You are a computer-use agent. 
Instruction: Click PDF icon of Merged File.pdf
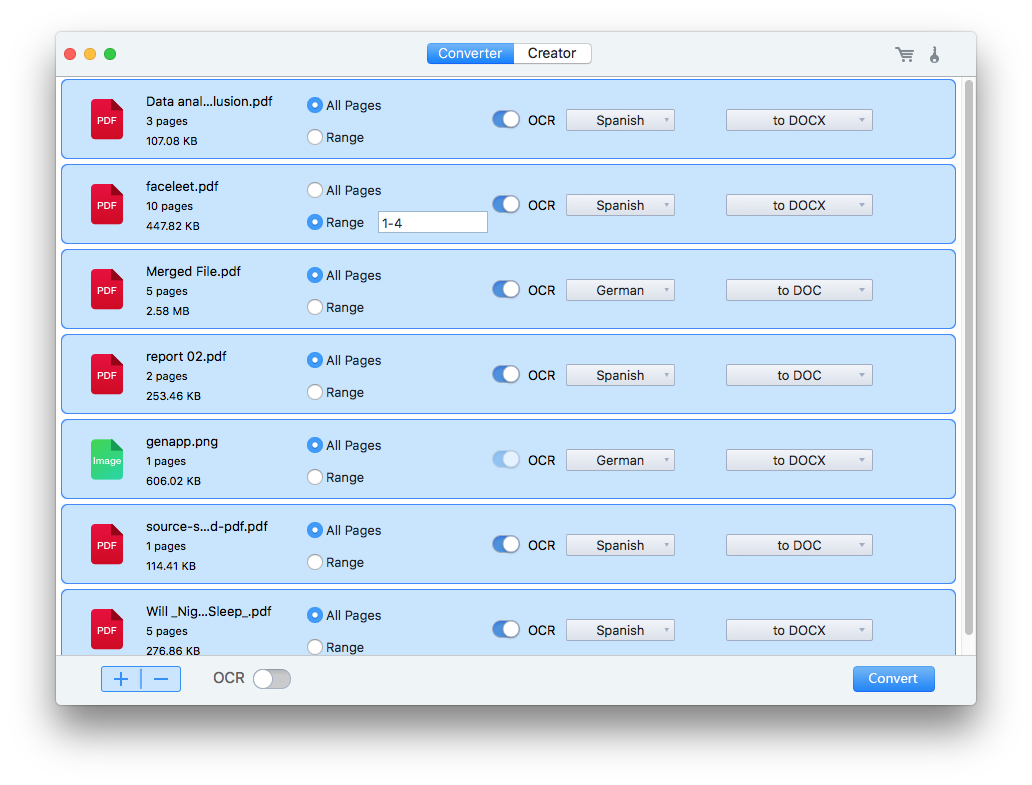[107, 289]
